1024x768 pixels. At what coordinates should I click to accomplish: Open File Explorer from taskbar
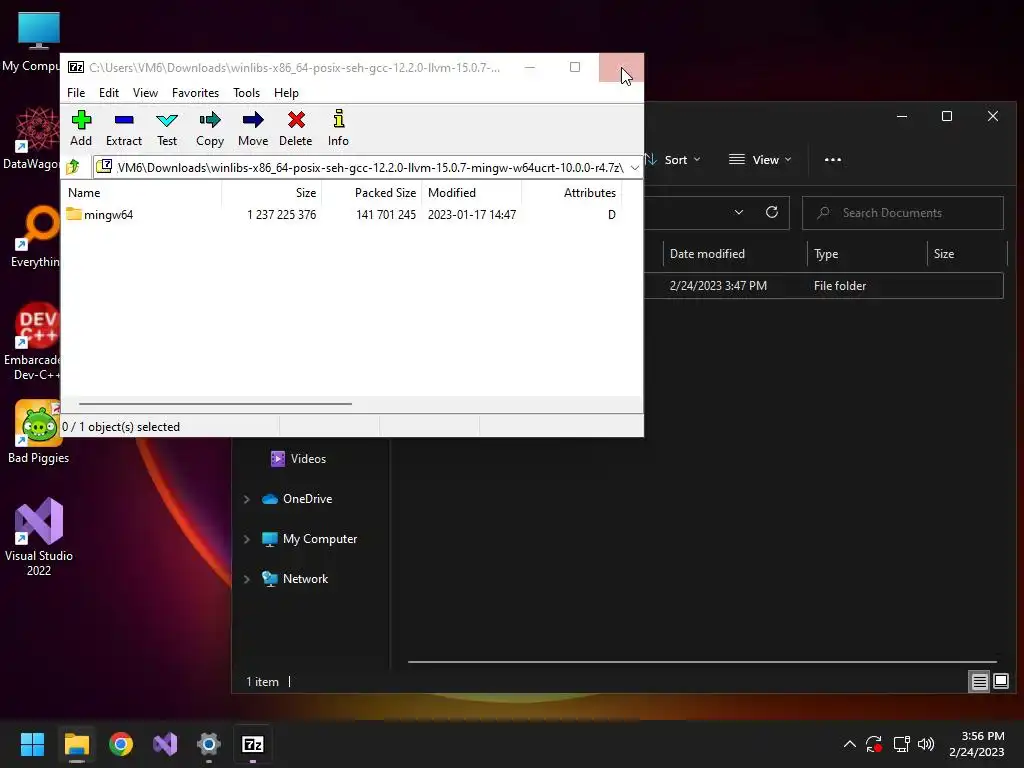(x=76, y=744)
